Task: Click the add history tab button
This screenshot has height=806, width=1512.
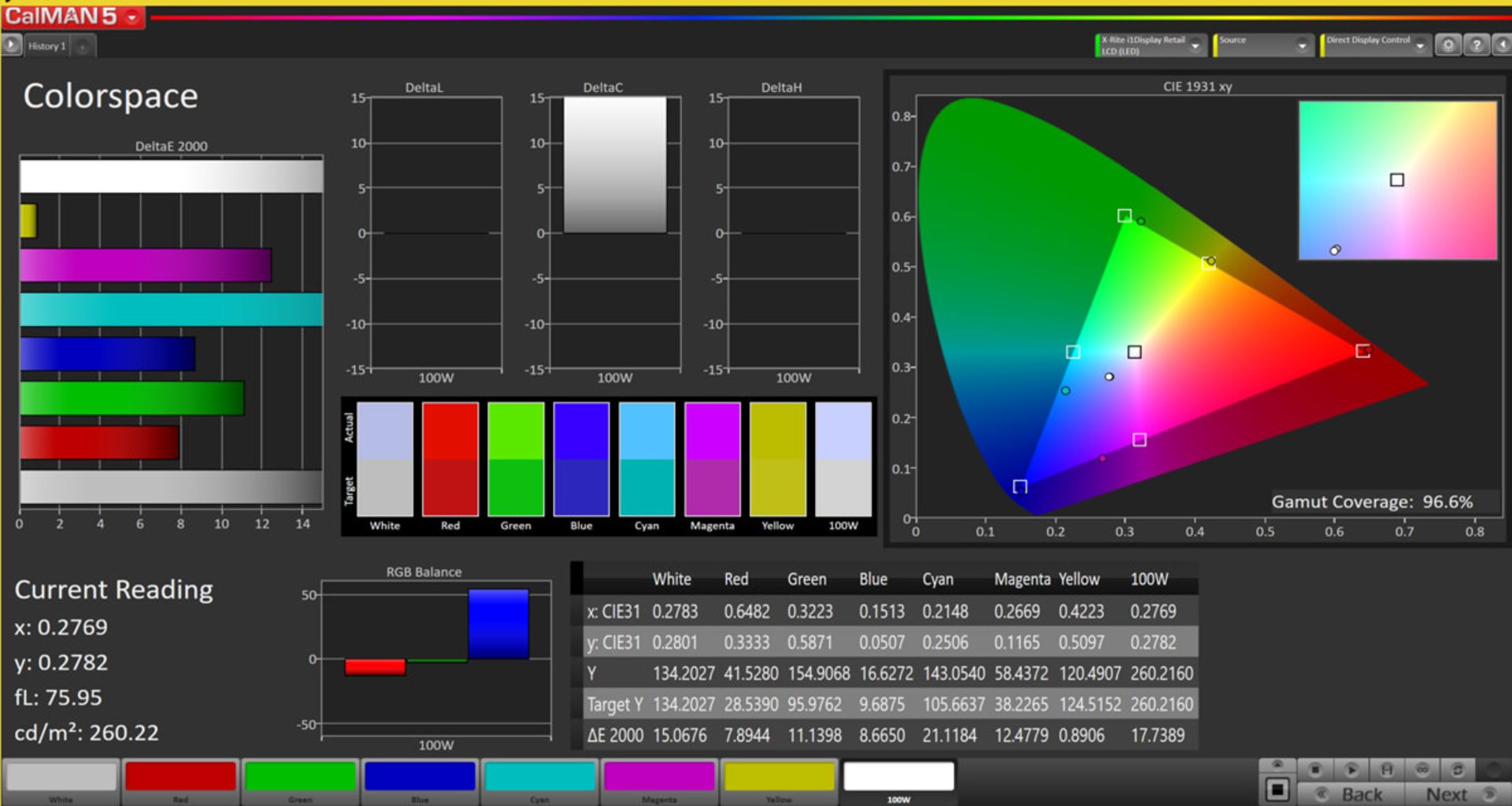Action: (x=83, y=46)
